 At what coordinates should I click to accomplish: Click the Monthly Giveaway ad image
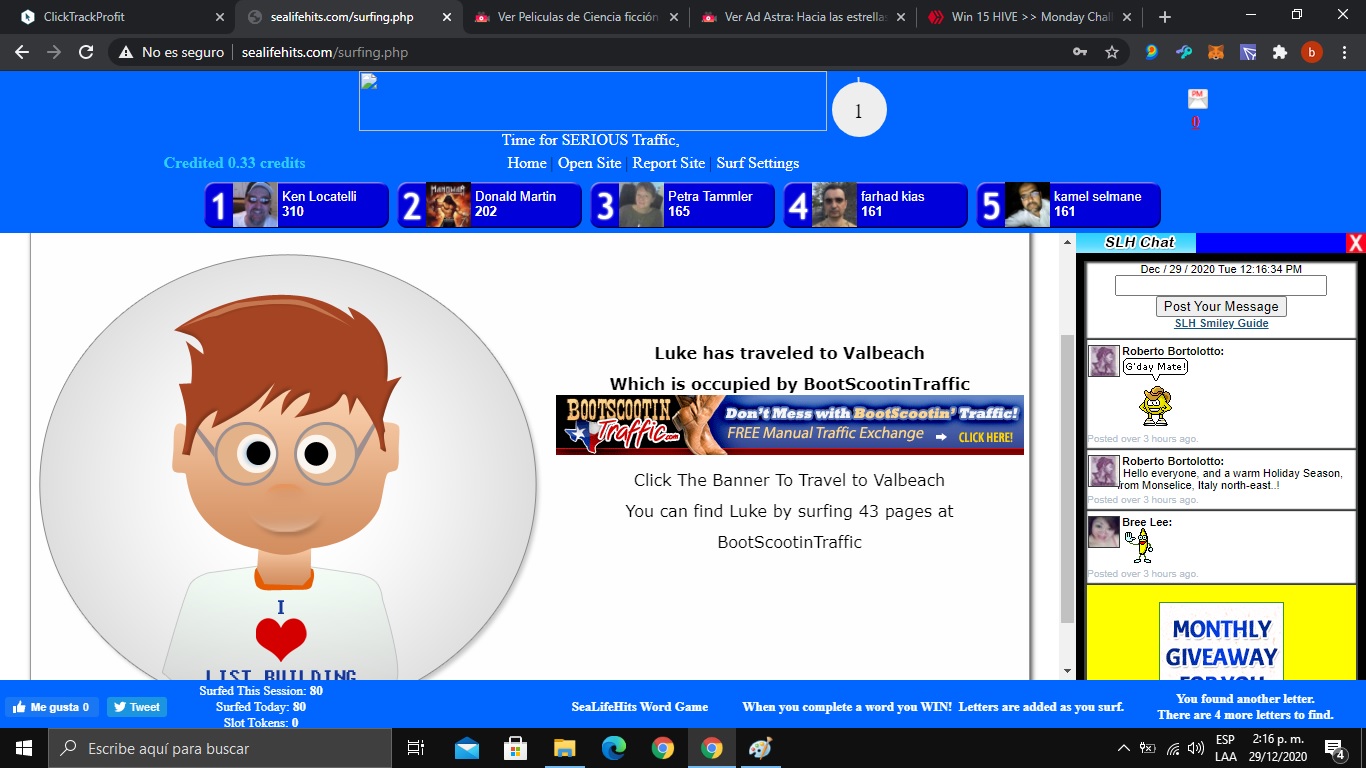coord(1221,641)
